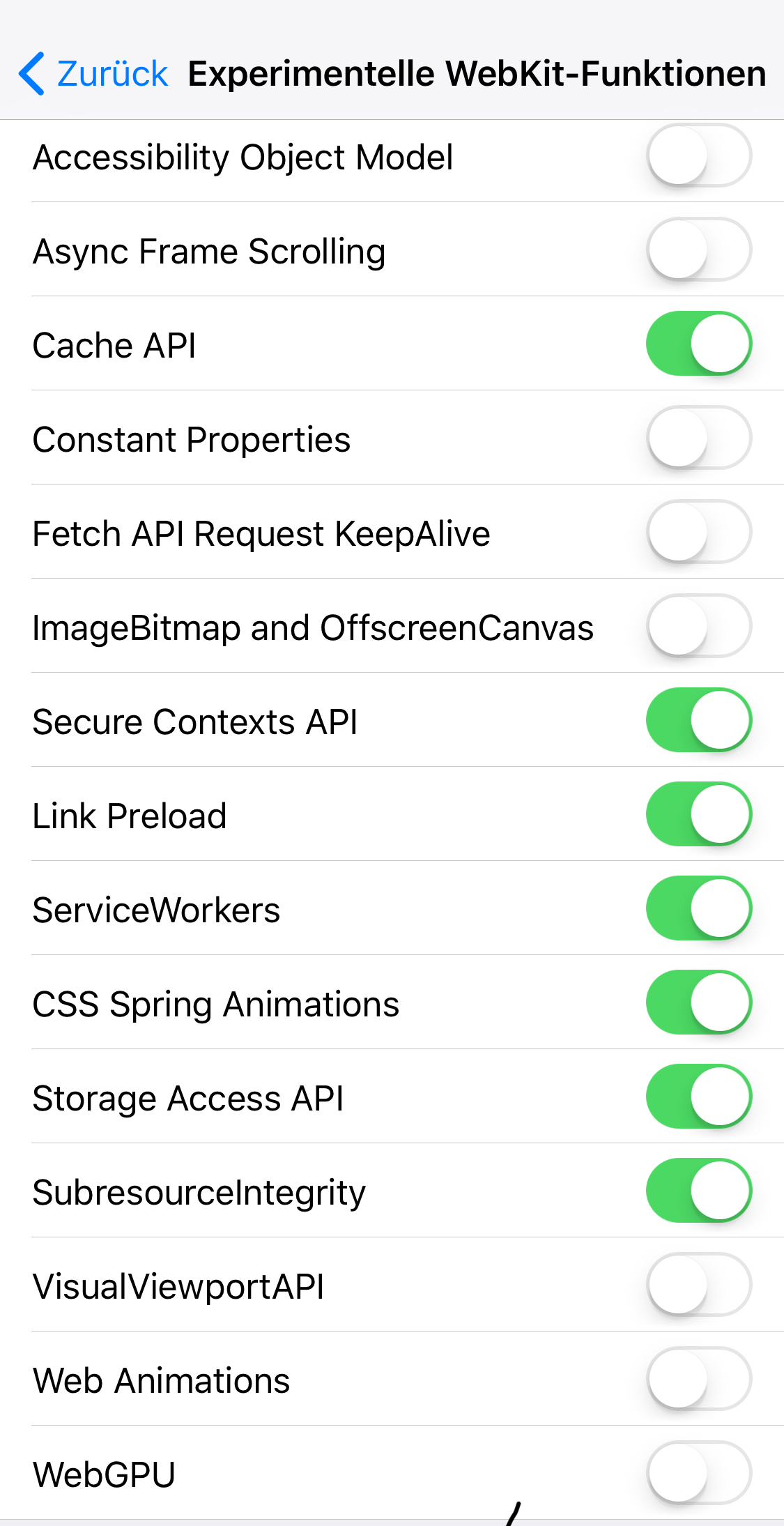Screen dimensions: 784x1526
Task: Tap the Experimentelle WebKit-Funktionen title
Action: [x=477, y=74]
